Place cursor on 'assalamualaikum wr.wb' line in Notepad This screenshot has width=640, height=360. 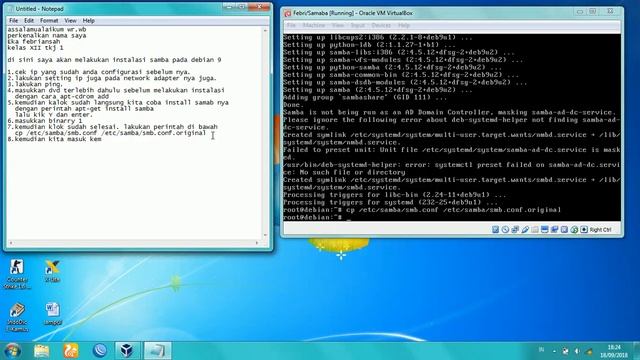point(47,29)
